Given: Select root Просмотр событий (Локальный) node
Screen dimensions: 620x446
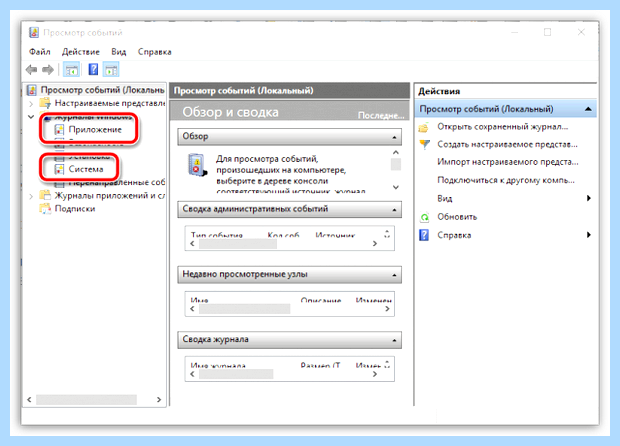Looking at the screenshot, I should (x=102, y=90).
